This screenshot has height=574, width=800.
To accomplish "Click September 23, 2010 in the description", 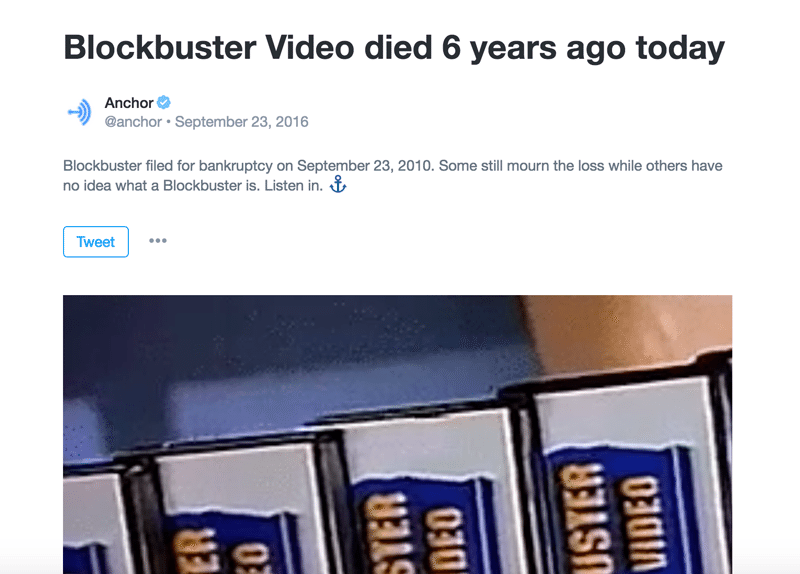I will tap(365, 166).
